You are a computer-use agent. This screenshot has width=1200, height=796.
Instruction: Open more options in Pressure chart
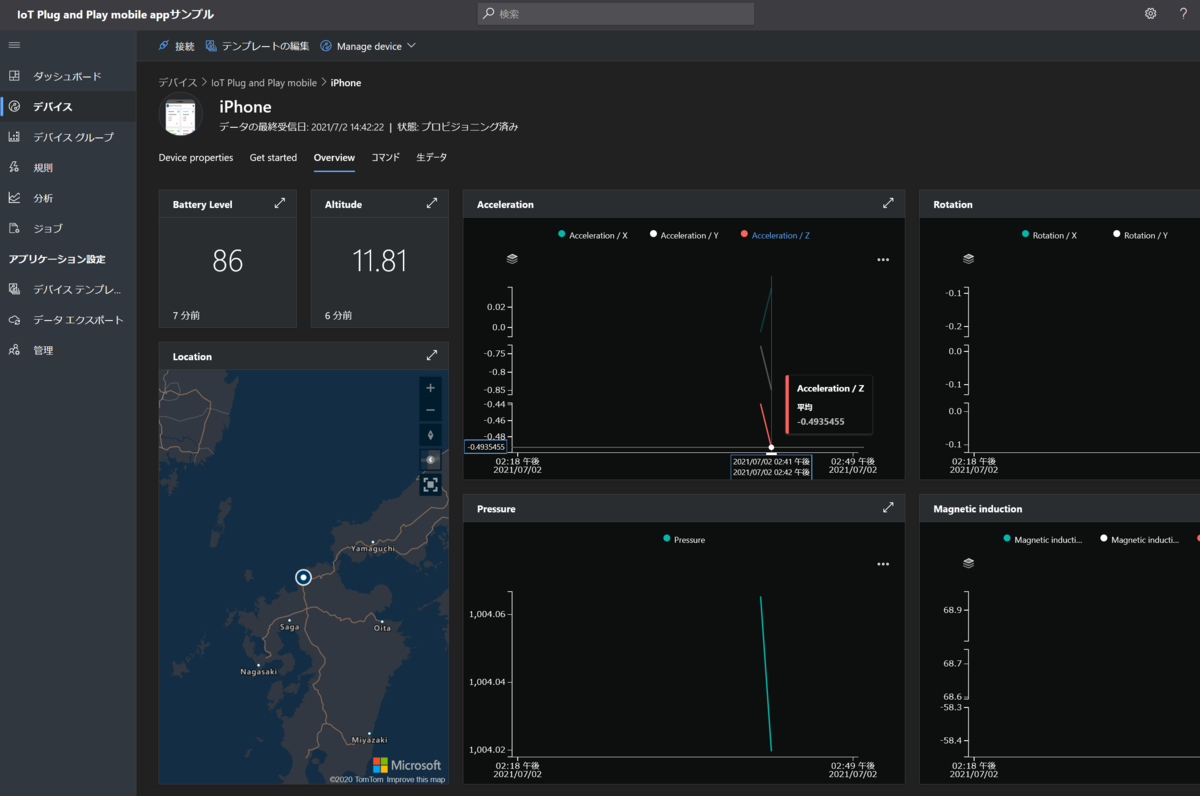point(883,564)
